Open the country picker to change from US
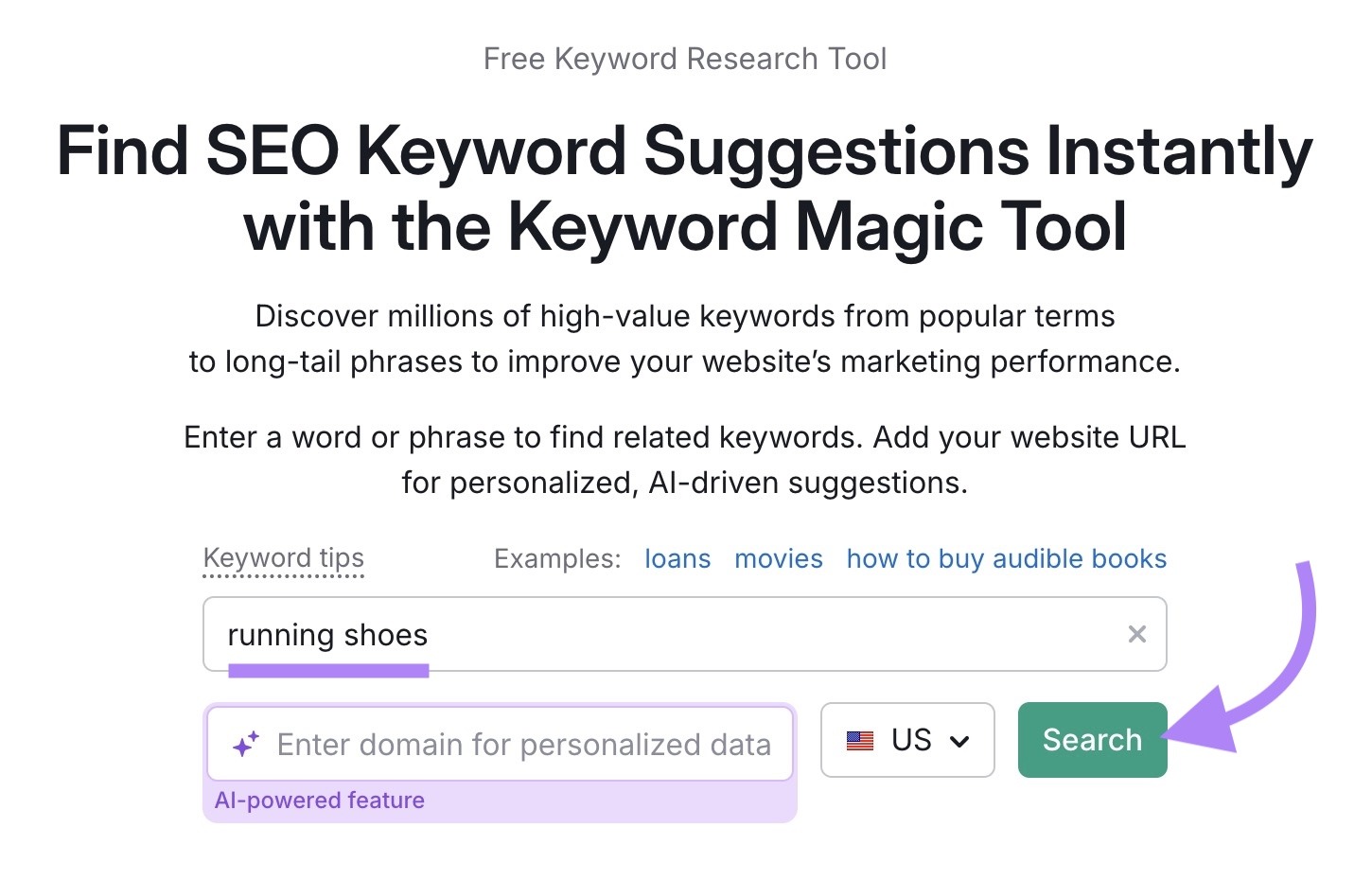Image resolution: width=1372 pixels, height=880 pixels. click(x=907, y=741)
